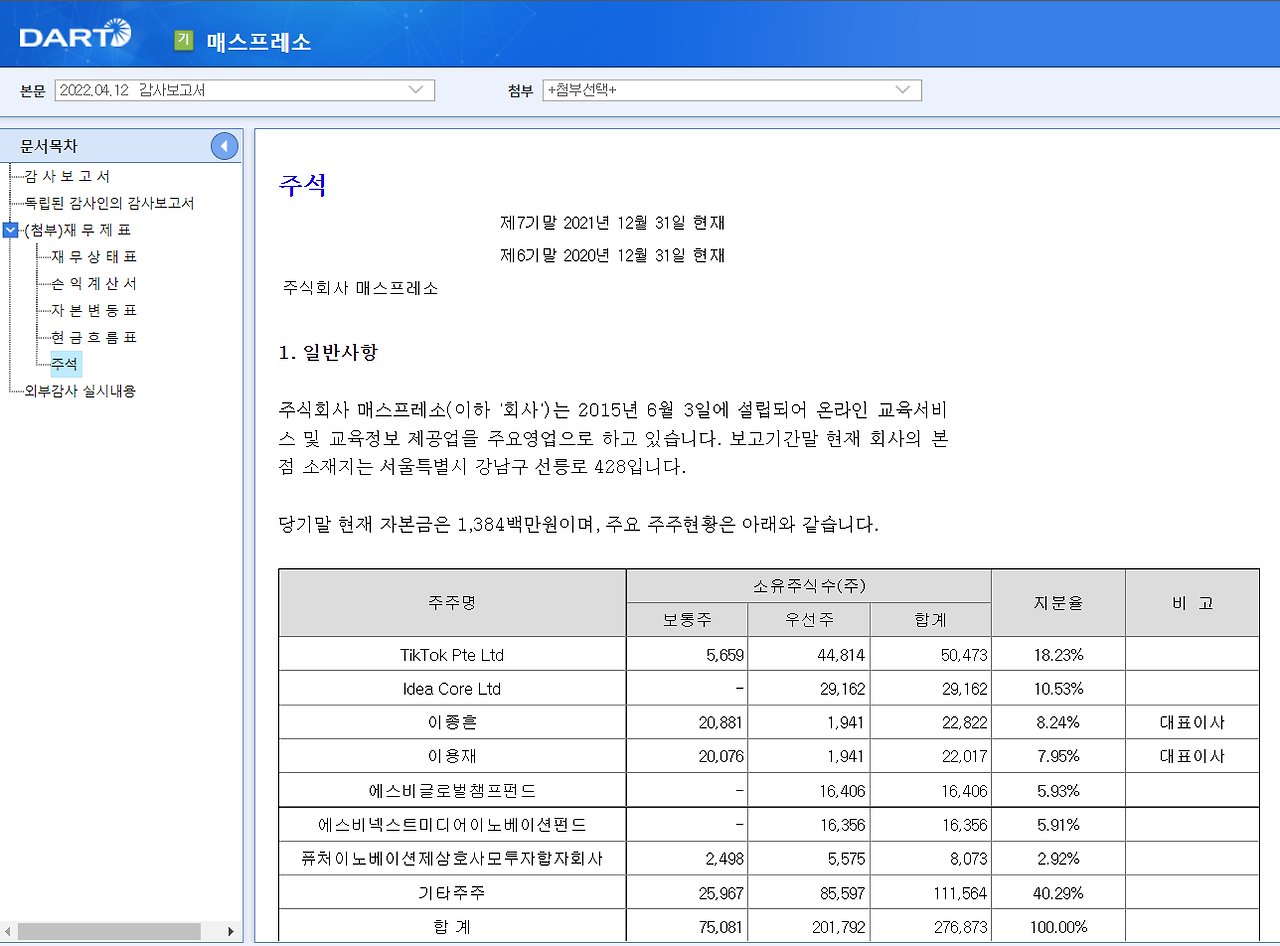Screen dimensions: 1280x946
Task: Click the 5.91% ownership value
Action: pos(1058,826)
